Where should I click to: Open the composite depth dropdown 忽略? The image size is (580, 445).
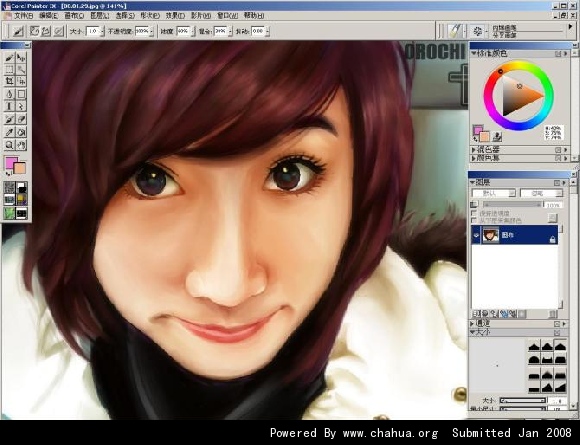tap(542, 193)
